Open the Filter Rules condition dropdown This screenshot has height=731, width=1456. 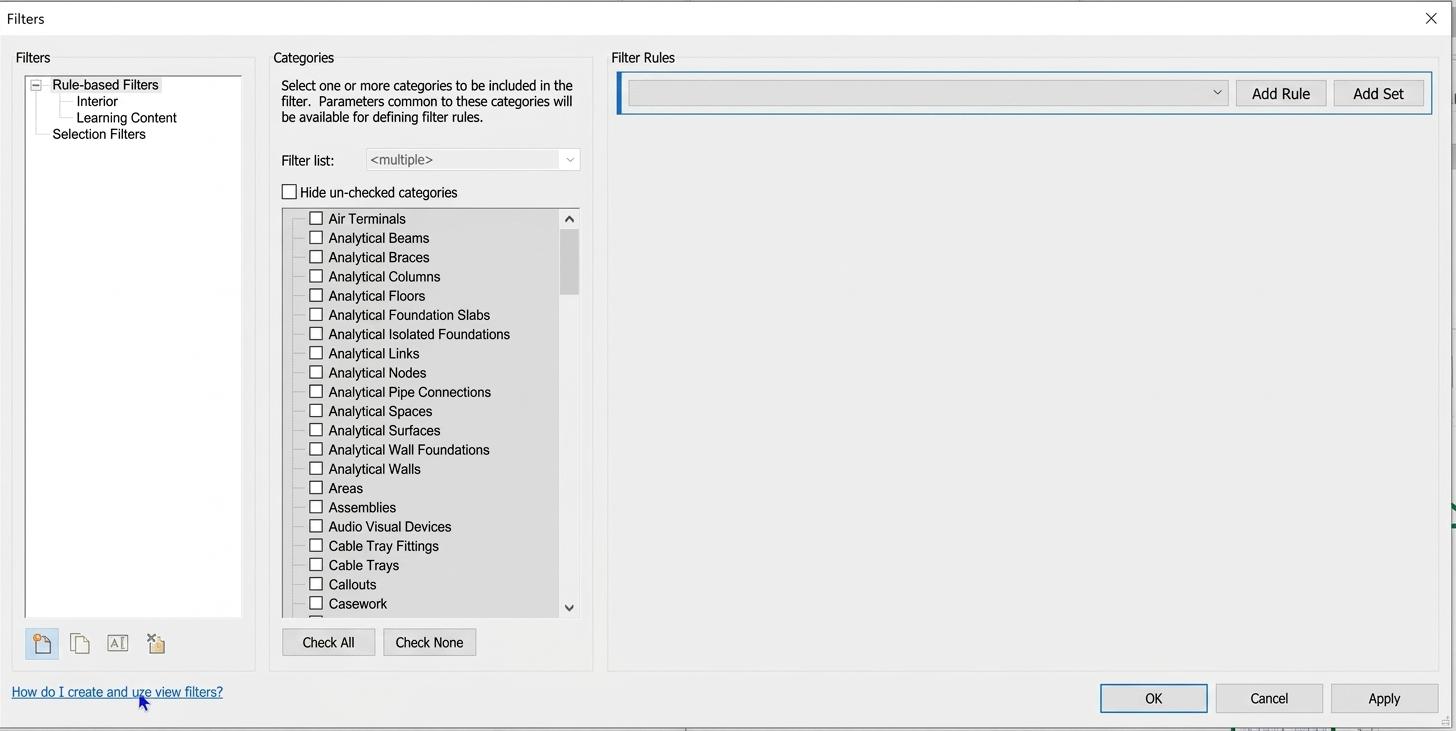(x=927, y=93)
